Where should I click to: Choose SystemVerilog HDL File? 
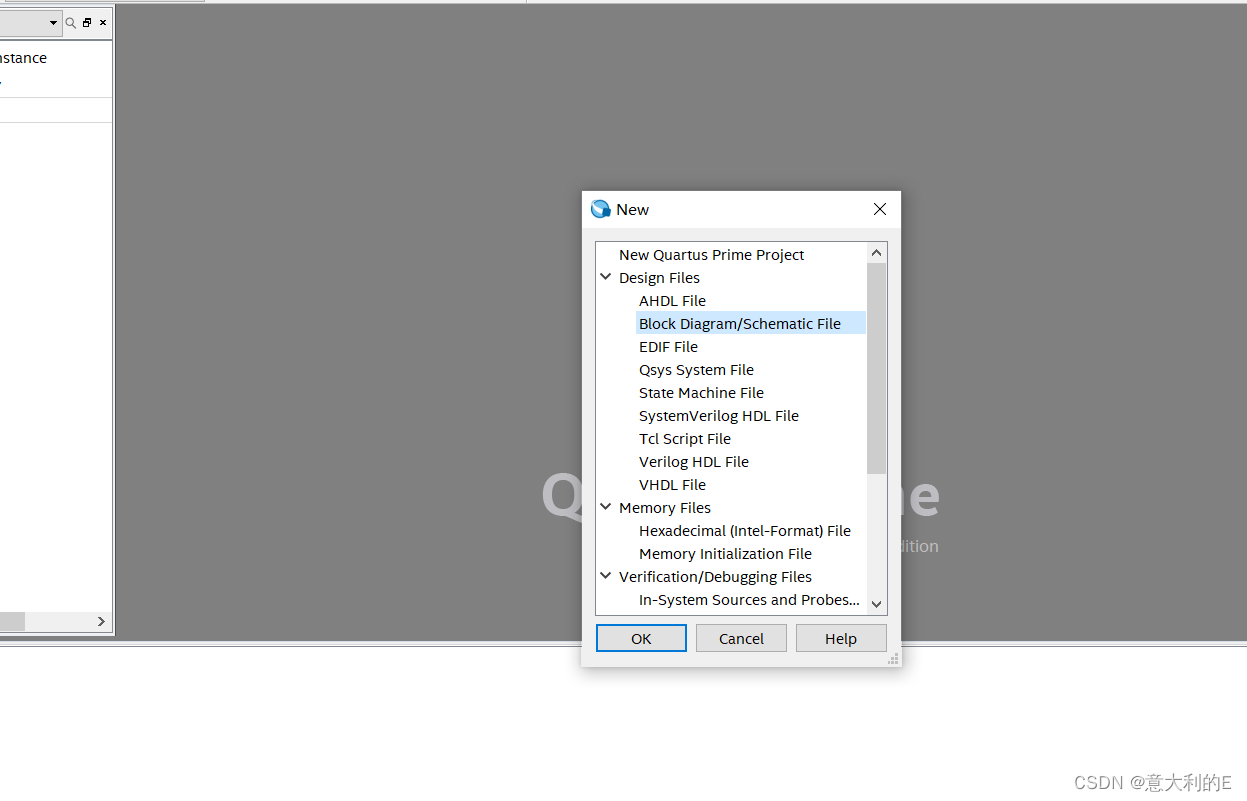coord(719,416)
